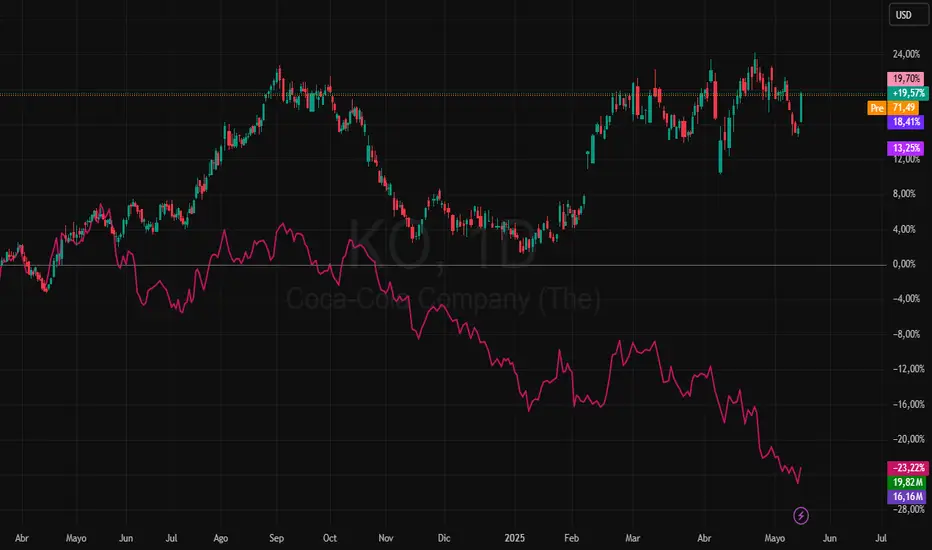The image size is (932, 550).
Task: Click the Nov month label
Action: coord(386,538)
